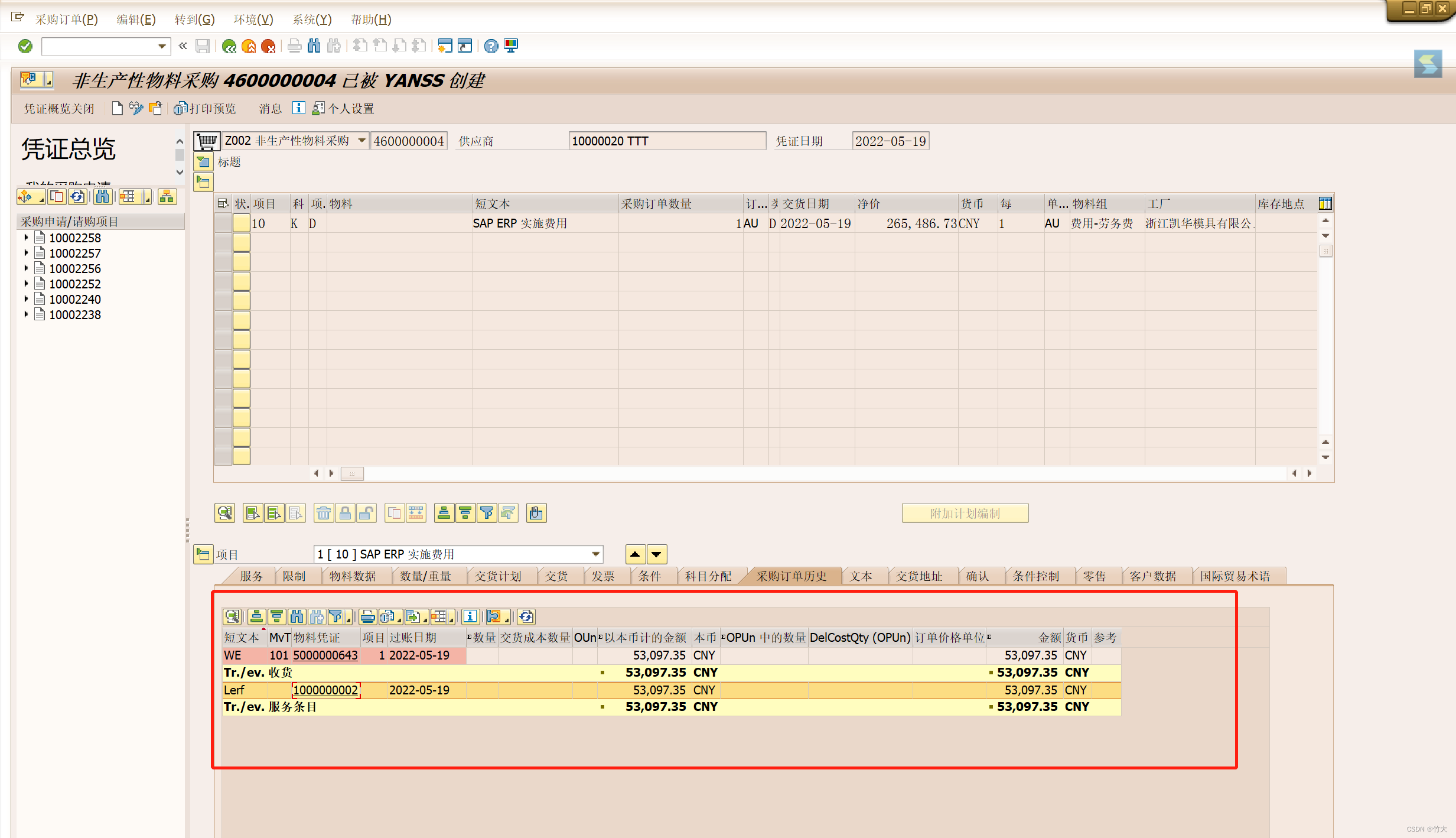This screenshot has width=1456, height=838.
Task: Expand tree node 10002238
Action: coord(26,314)
